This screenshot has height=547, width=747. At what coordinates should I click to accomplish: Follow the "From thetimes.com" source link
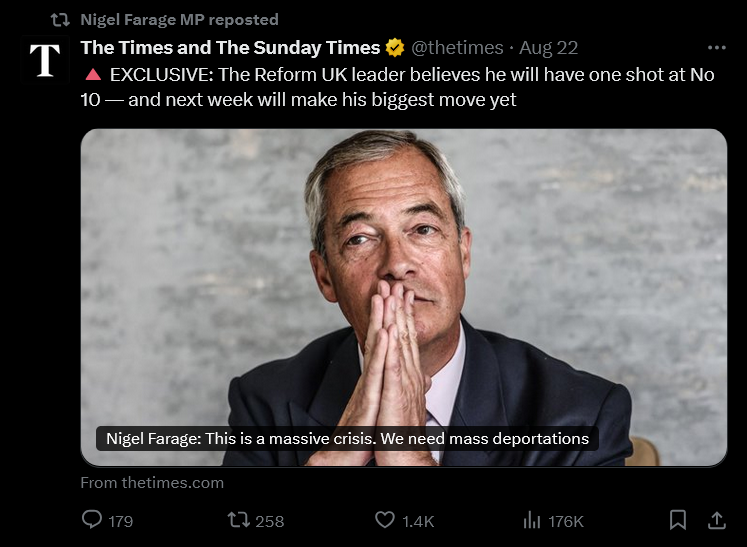coord(152,483)
